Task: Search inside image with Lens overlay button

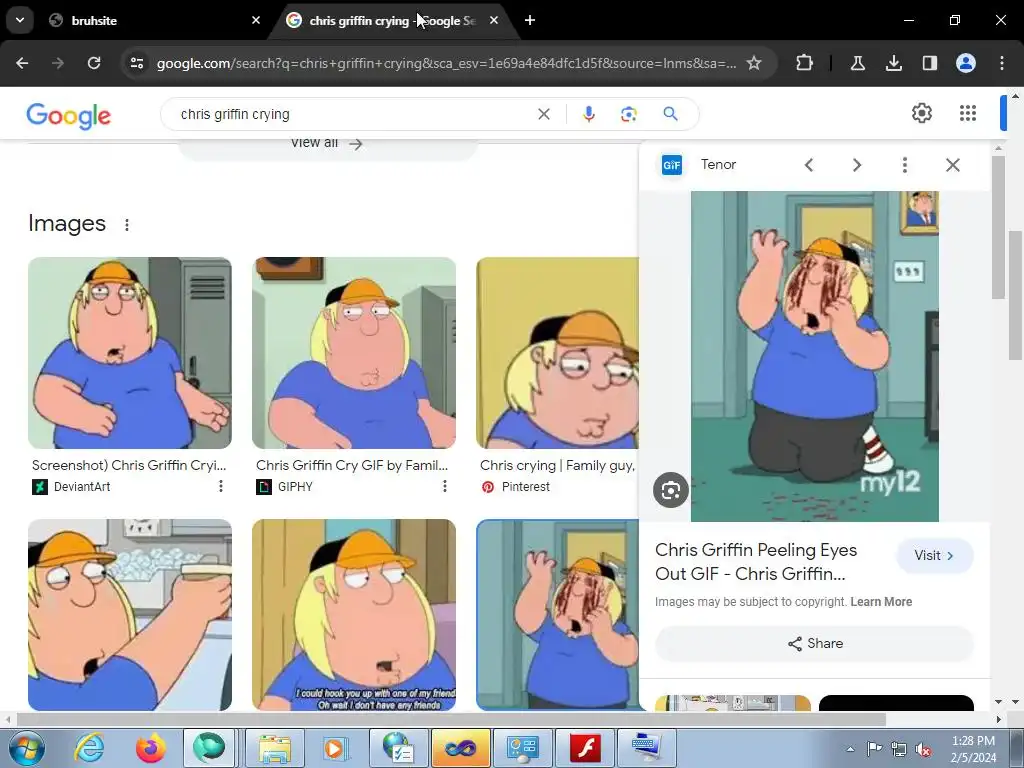Action: point(671,490)
